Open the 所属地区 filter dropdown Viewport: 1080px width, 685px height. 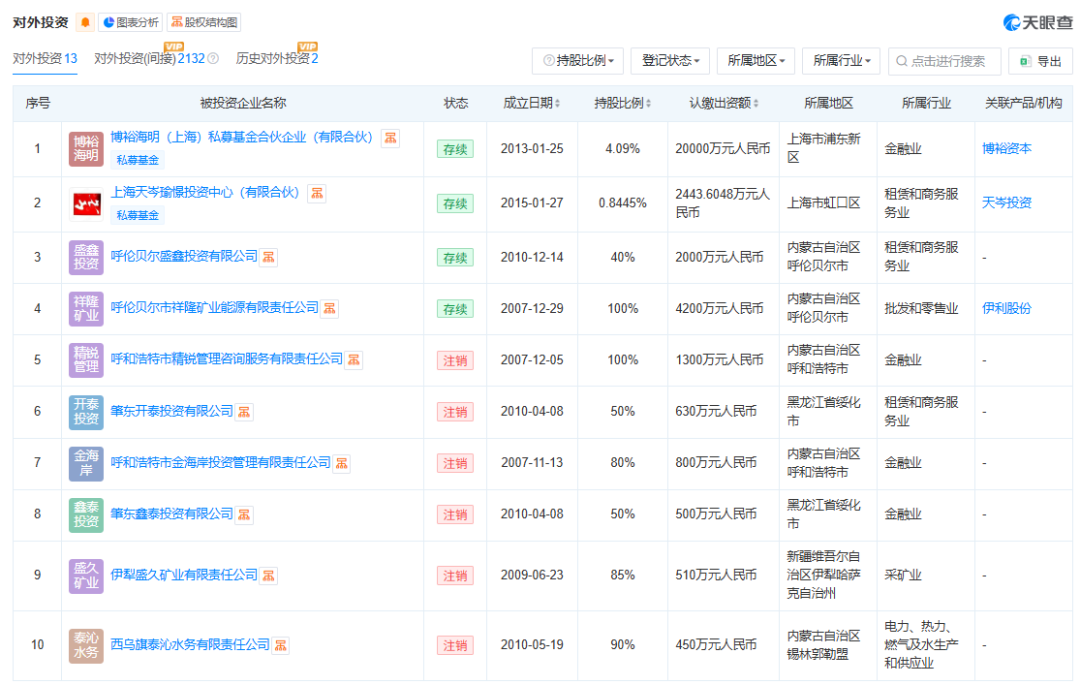pyautogui.click(x=756, y=61)
